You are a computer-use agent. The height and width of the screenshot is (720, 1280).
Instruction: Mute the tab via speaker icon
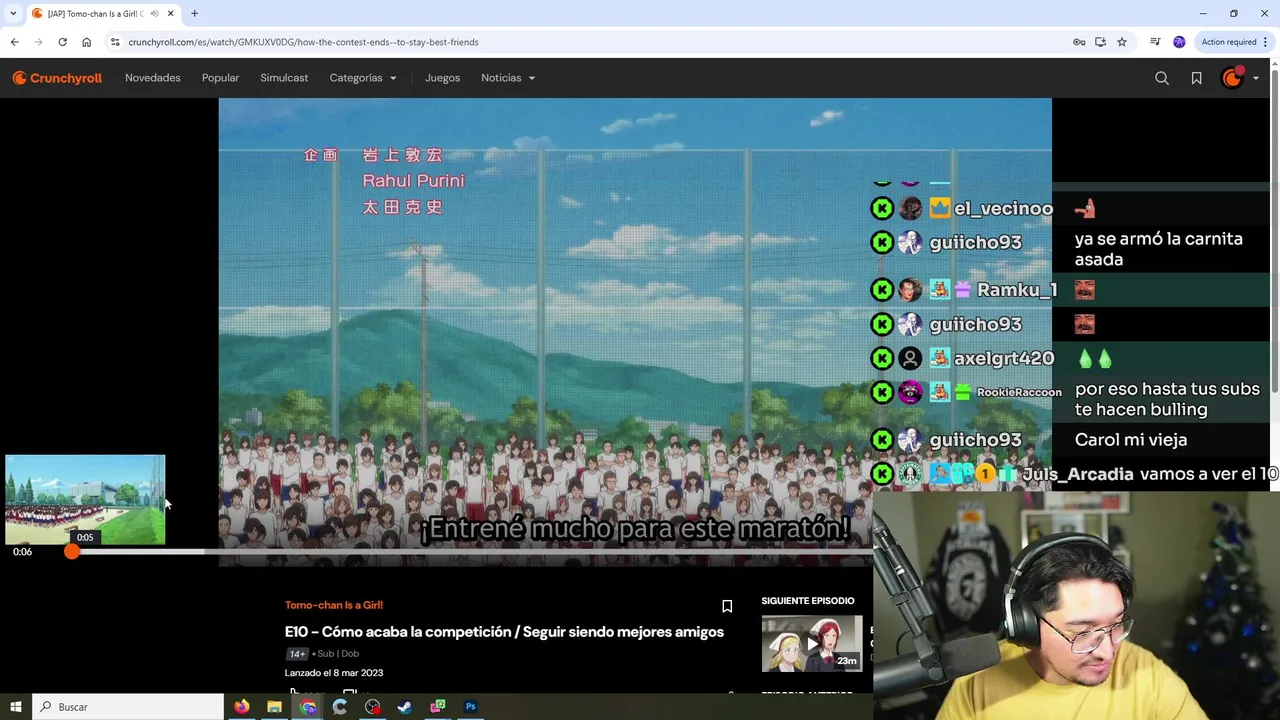tap(154, 14)
